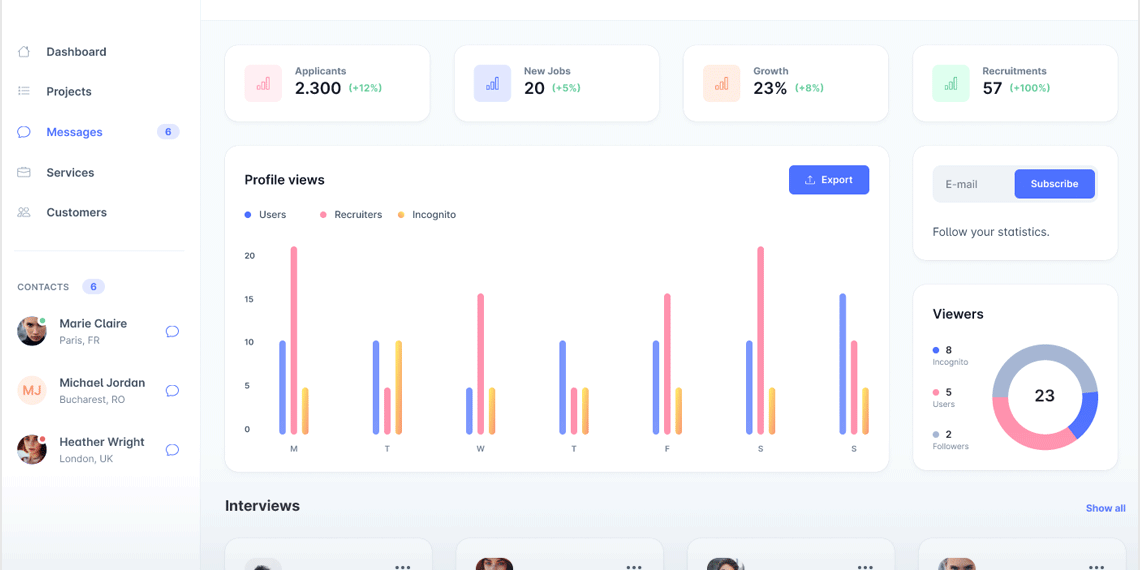This screenshot has width=1140, height=570.
Task: Open options menu on first interview card
Action: pyautogui.click(x=402, y=566)
